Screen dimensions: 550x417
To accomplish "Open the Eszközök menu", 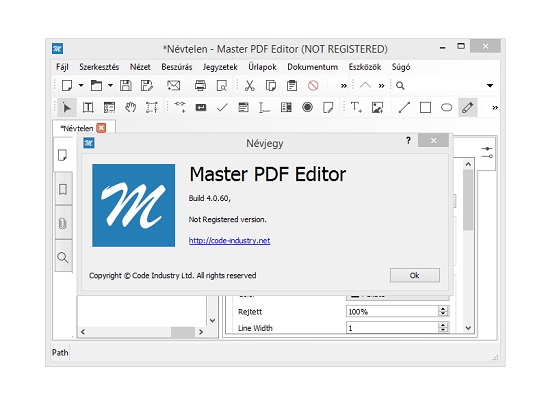I will click(x=365, y=67).
